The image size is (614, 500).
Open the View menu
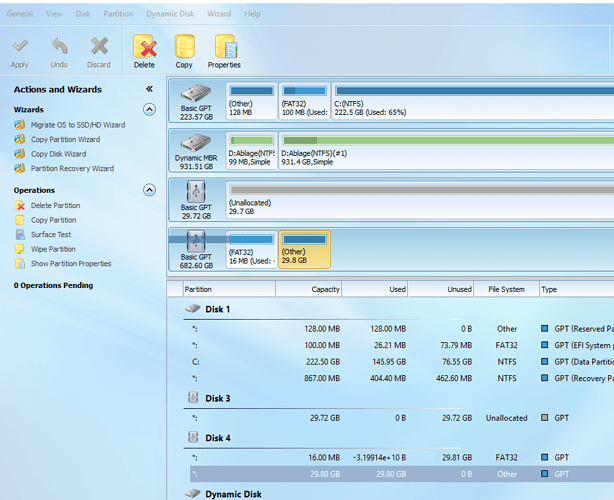(54, 14)
